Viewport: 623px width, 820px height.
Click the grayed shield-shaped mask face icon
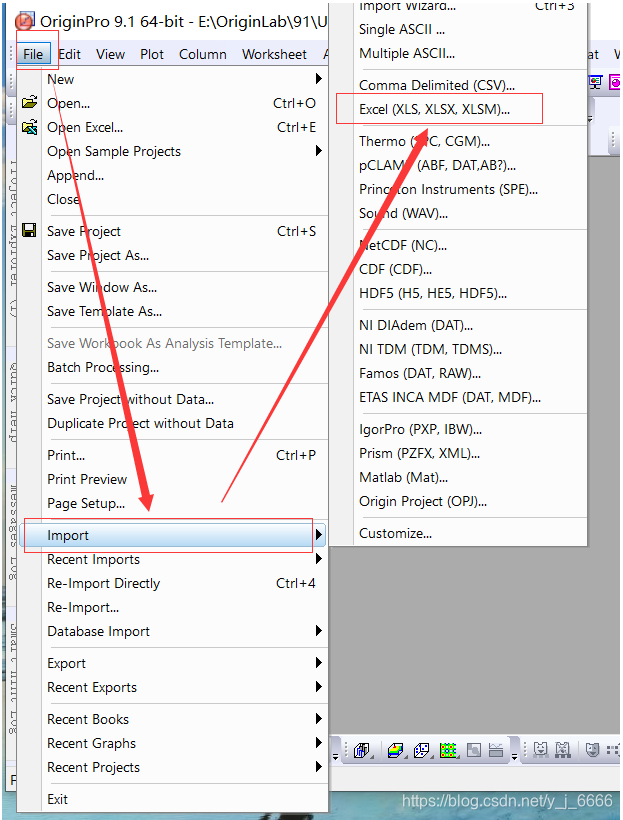pyautogui.click(x=593, y=750)
